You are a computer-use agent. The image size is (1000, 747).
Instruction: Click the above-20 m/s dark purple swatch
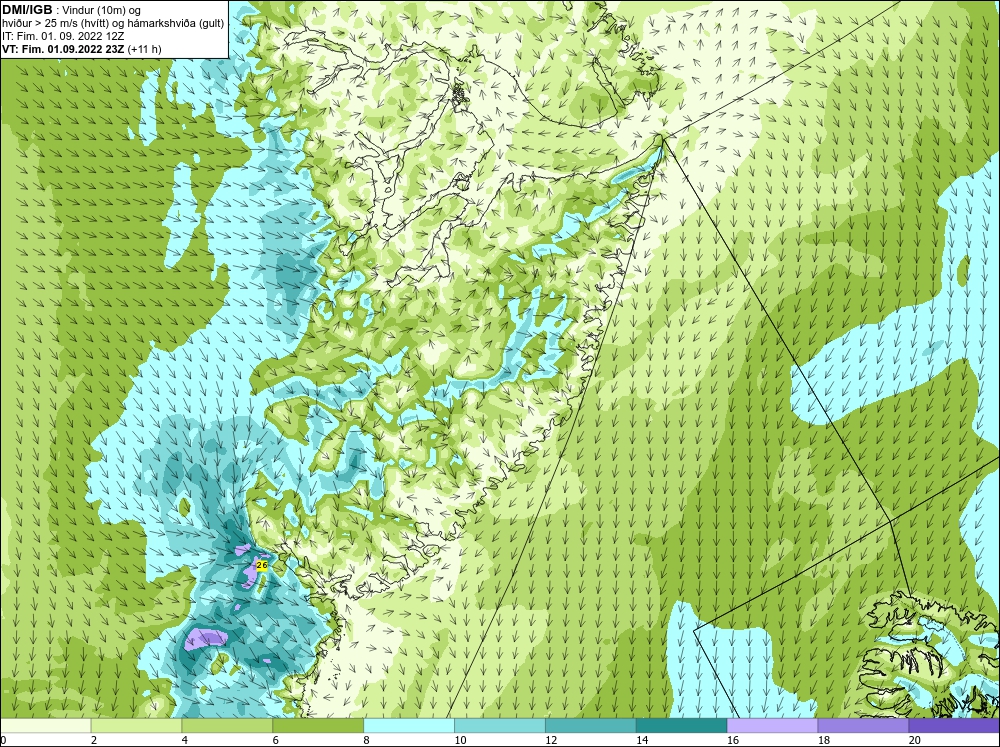[x=954, y=725]
